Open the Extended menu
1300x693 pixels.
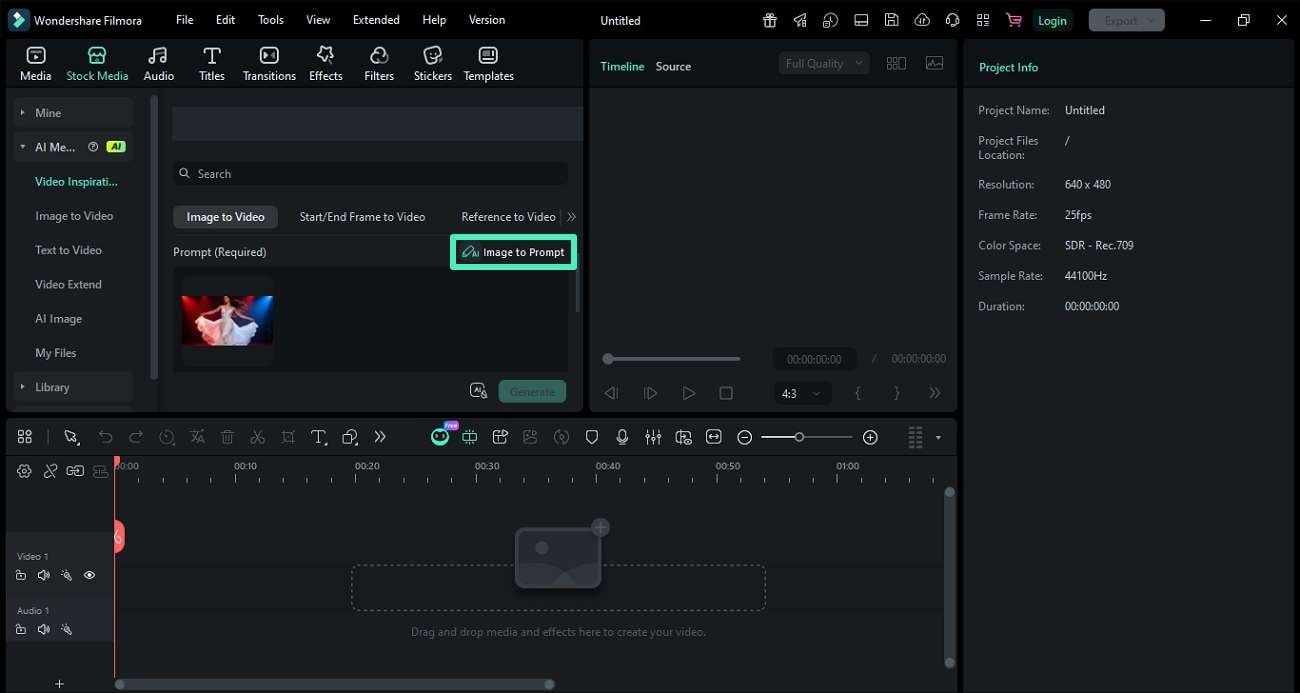pyautogui.click(x=376, y=20)
